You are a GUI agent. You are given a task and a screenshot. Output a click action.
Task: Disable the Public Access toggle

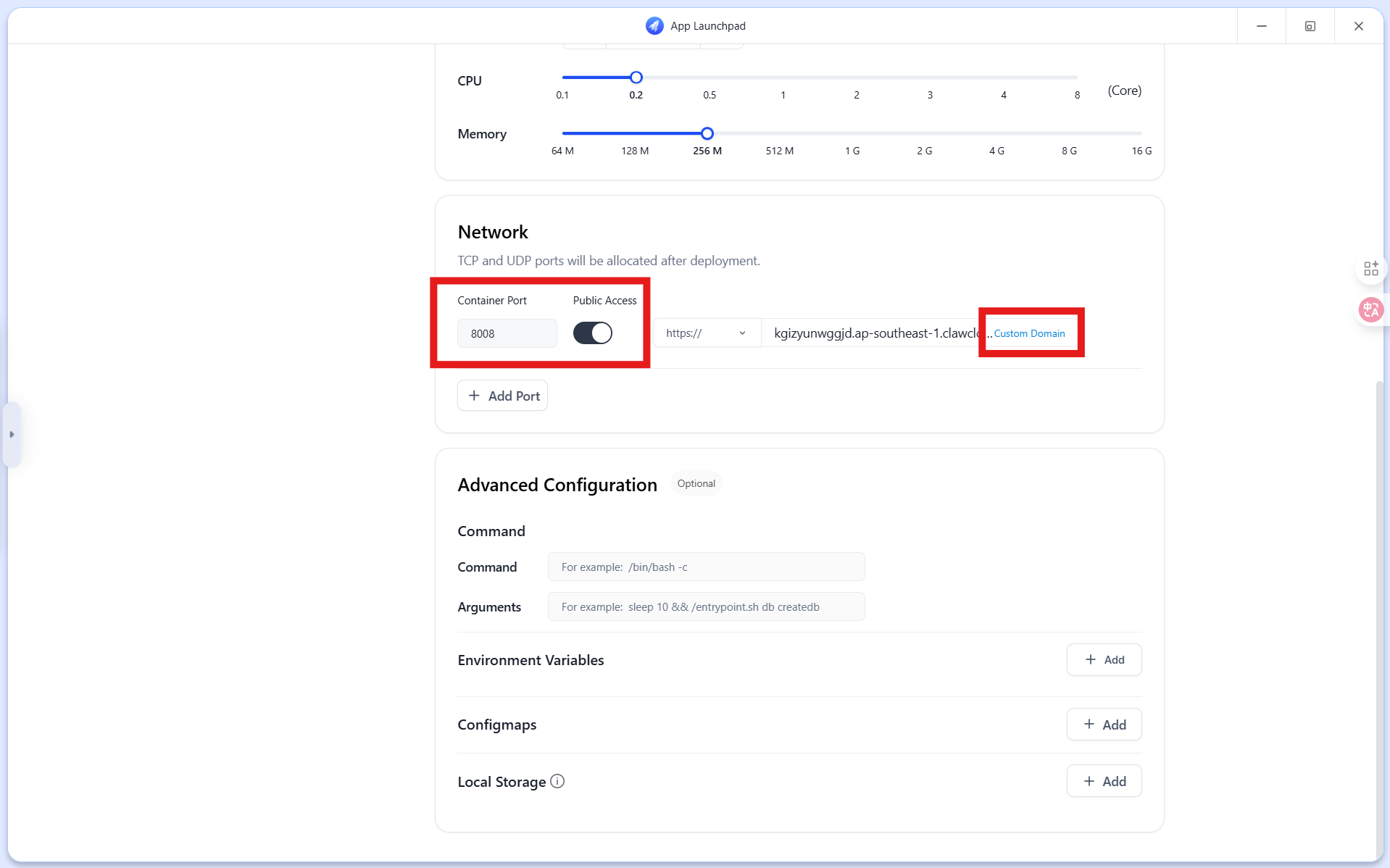coord(593,333)
